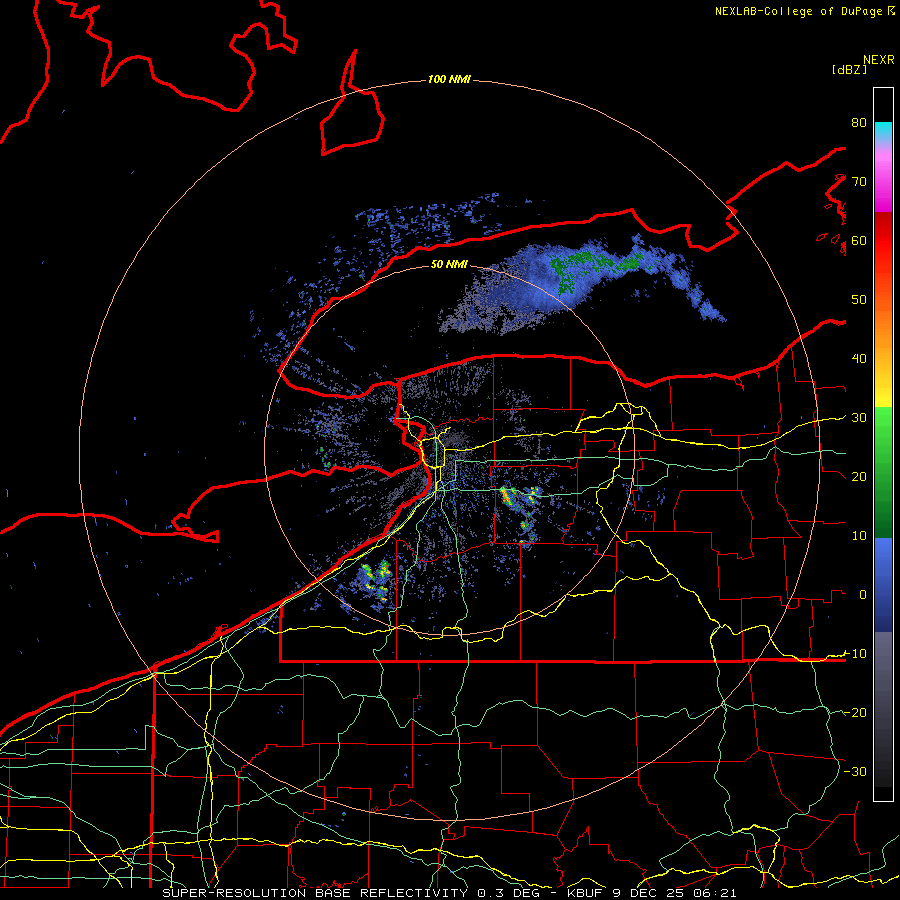
Task: Click the -10 value on the dBZ scale
Action: pos(855,653)
